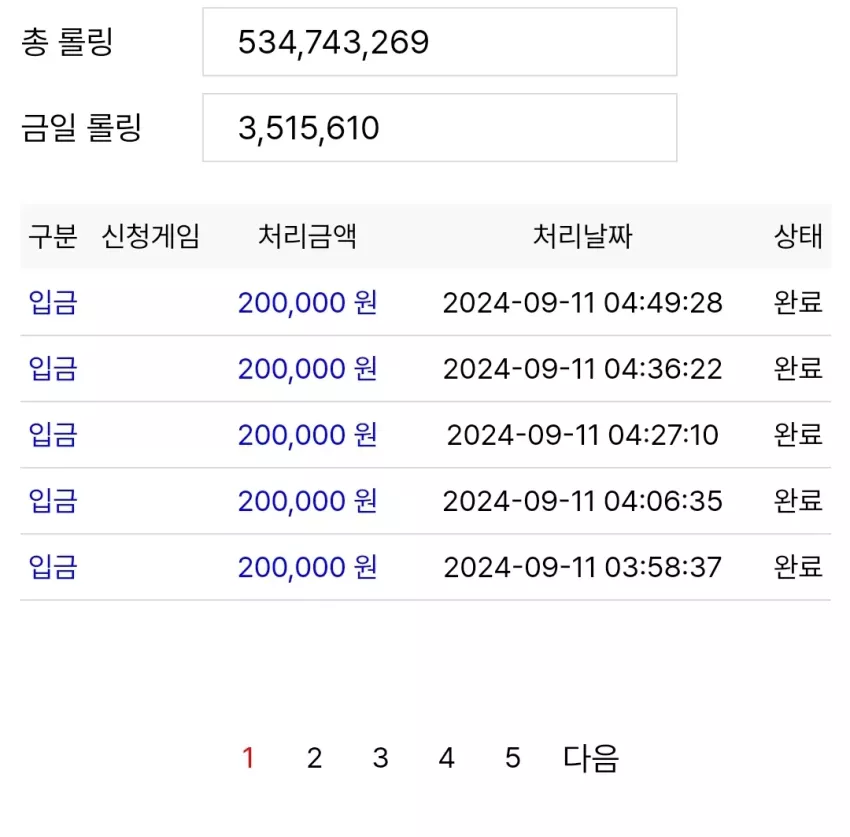Go to page 3
Image resolution: width=850 pixels, height=837 pixels.
(381, 758)
